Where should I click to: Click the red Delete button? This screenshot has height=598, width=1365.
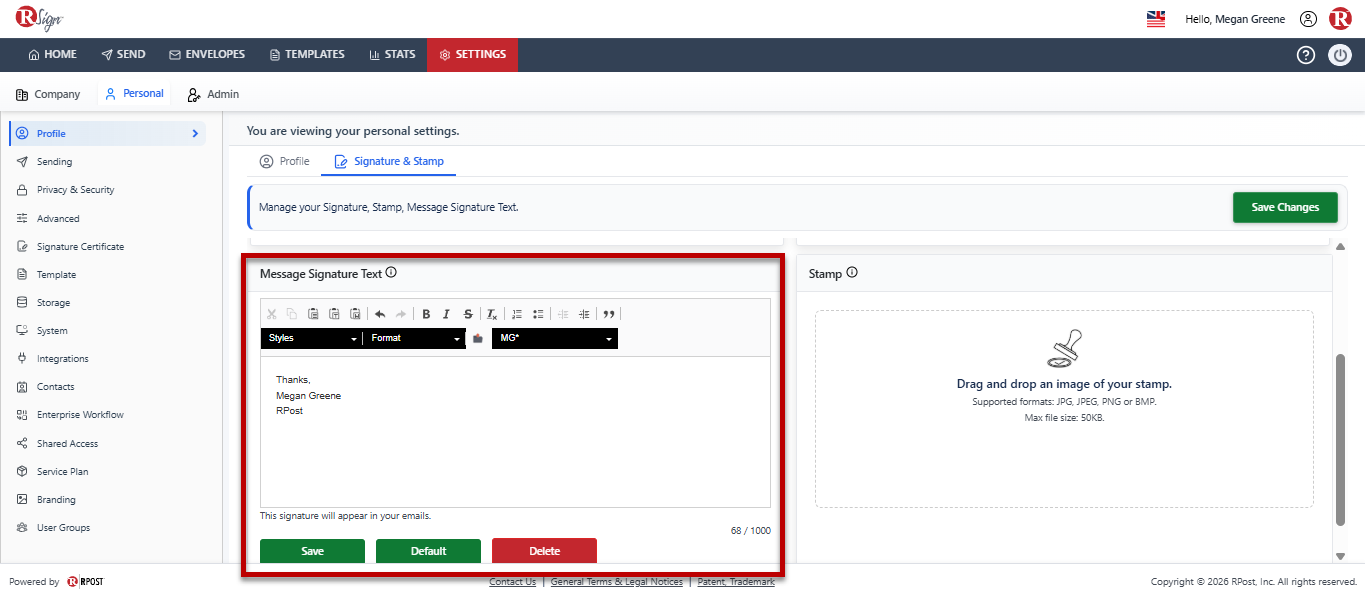pyautogui.click(x=544, y=551)
